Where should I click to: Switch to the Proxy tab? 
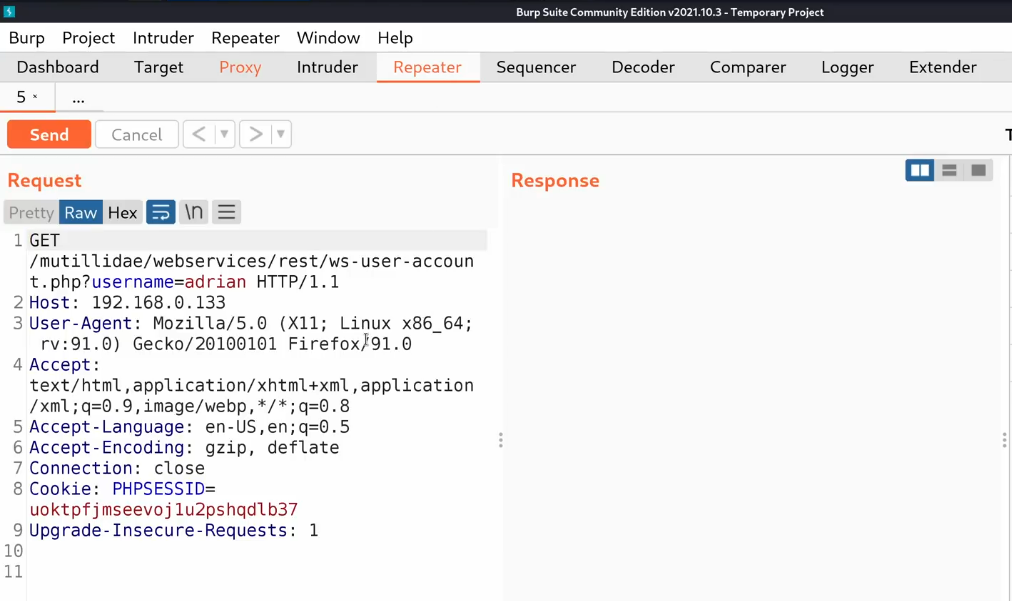pyautogui.click(x=240, y=67)
